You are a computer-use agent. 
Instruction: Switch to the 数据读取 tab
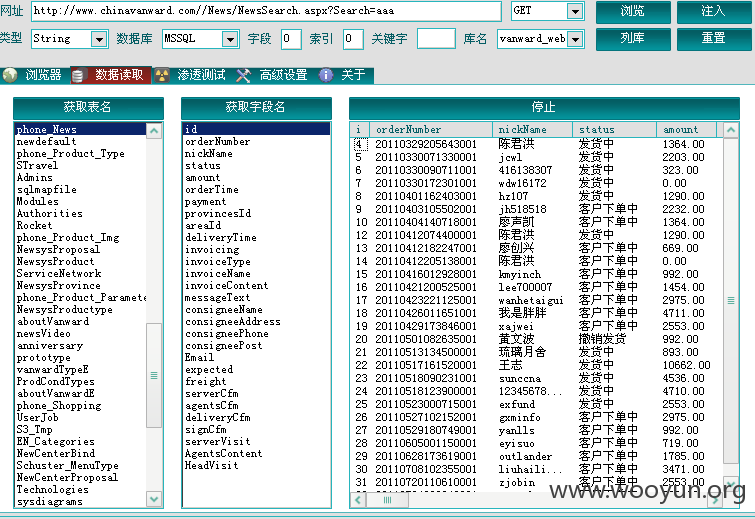111,75
